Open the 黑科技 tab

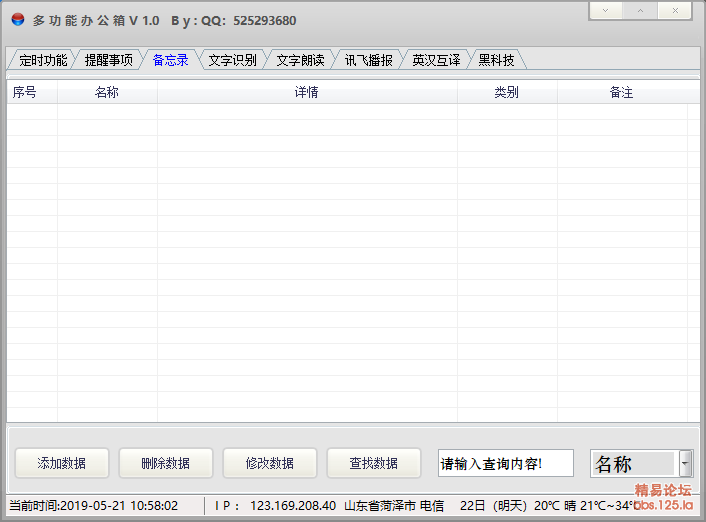pyautogui.click(x=496, y=60)
